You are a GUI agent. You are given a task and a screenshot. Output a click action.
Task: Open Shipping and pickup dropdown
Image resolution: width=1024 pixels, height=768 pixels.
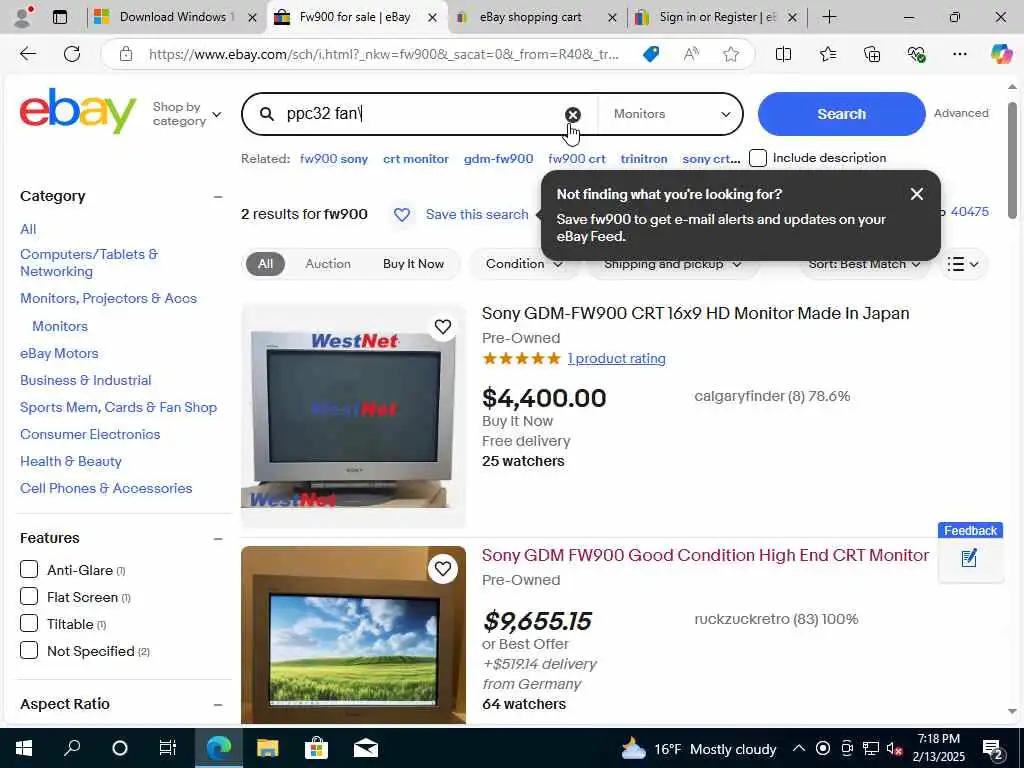673,264
